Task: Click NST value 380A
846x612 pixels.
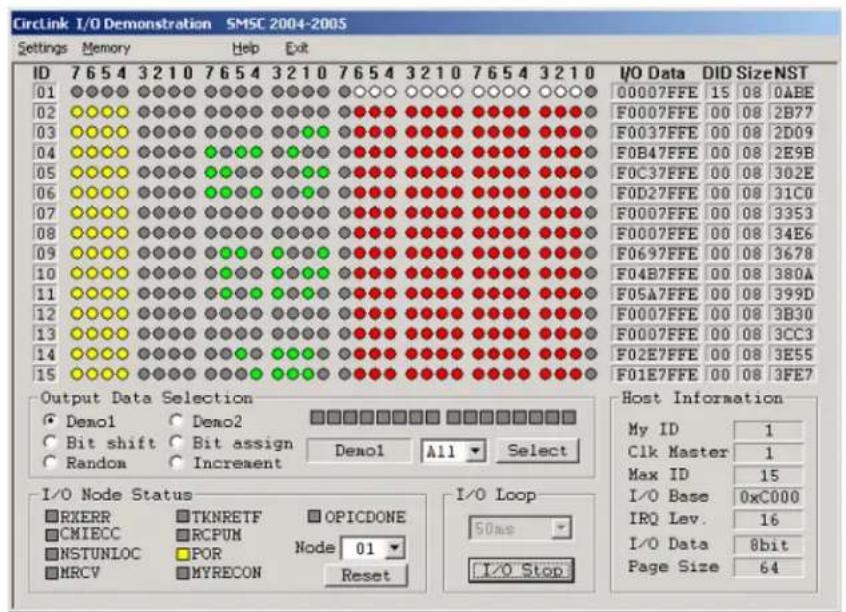Action: click(x=793, y=274)
